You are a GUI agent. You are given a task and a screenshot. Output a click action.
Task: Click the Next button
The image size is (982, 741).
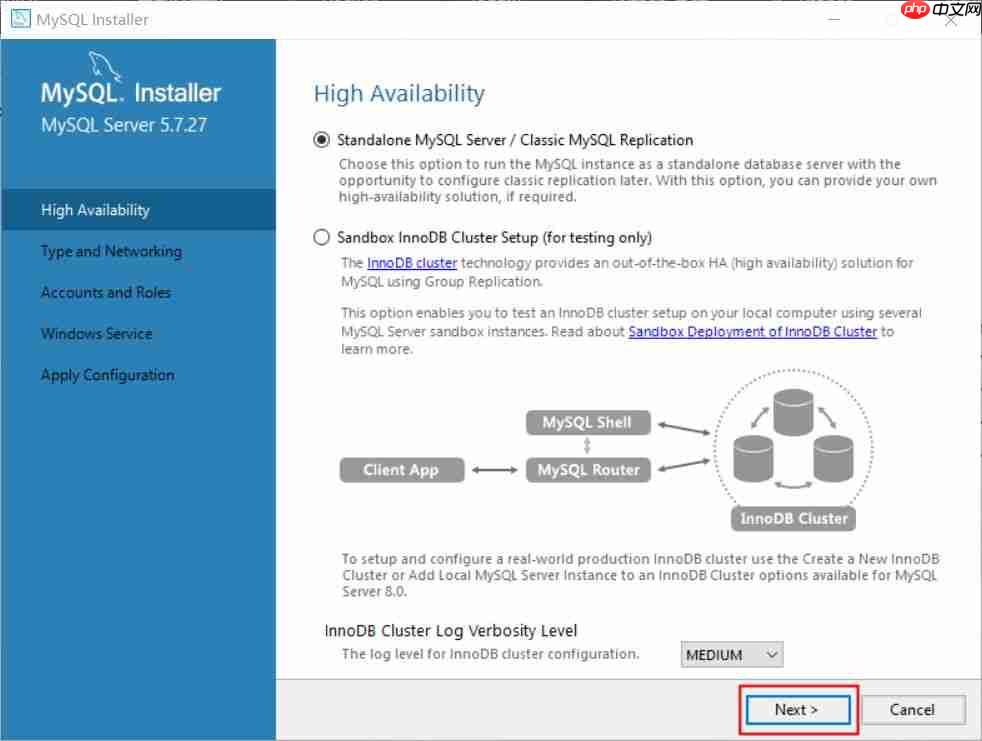click(797, 709)
